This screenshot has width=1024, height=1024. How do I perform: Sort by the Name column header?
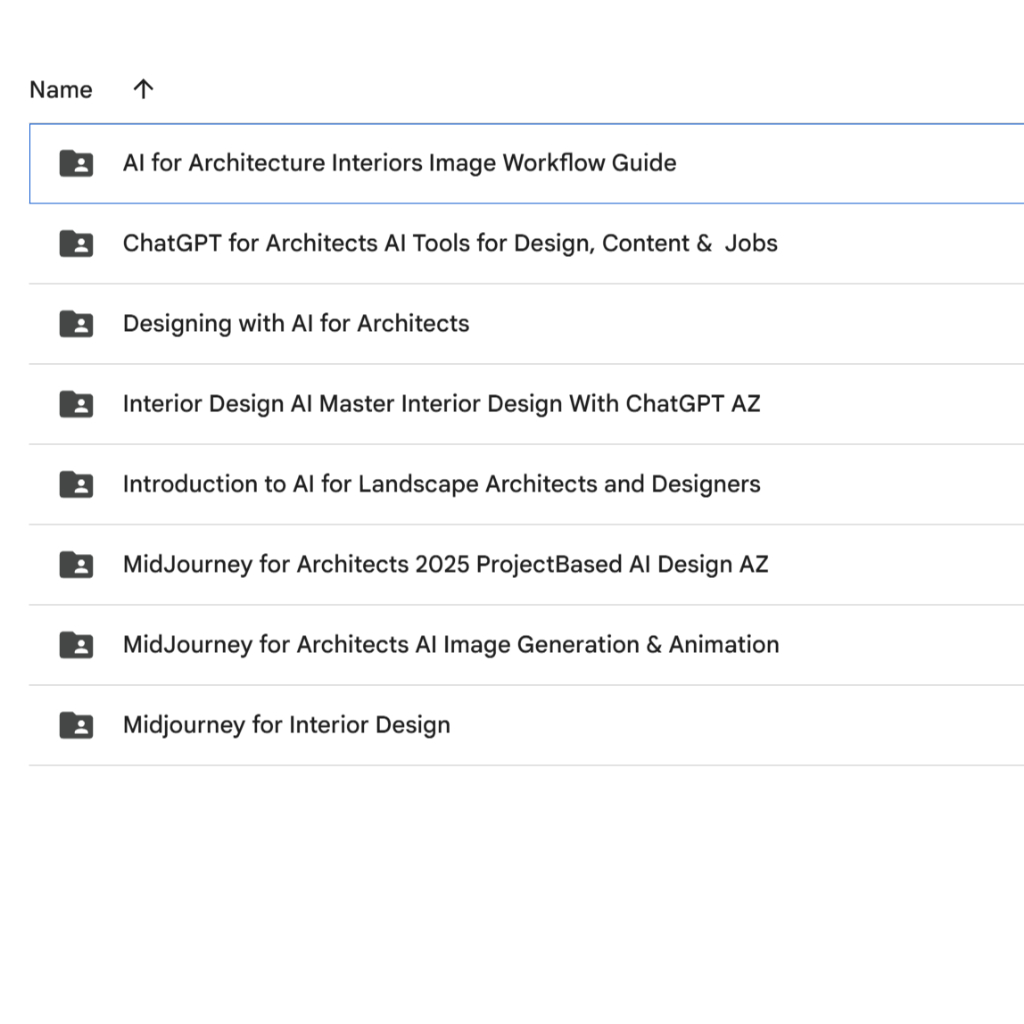[61, 89]
